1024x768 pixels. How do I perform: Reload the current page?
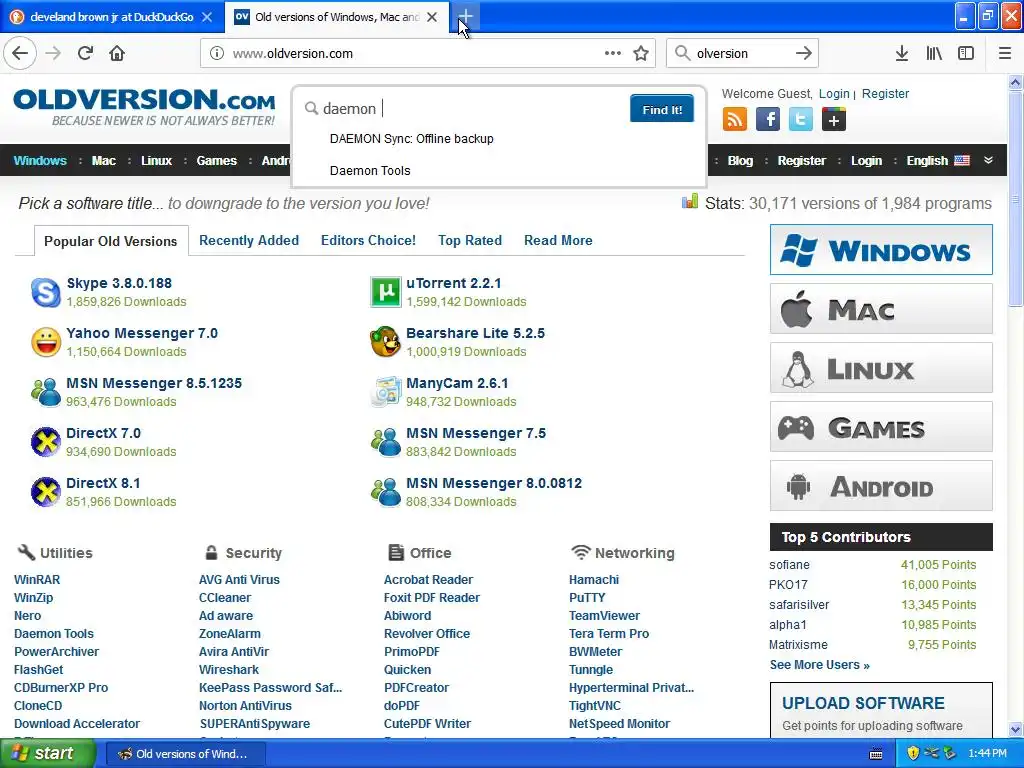coord(85,53)
